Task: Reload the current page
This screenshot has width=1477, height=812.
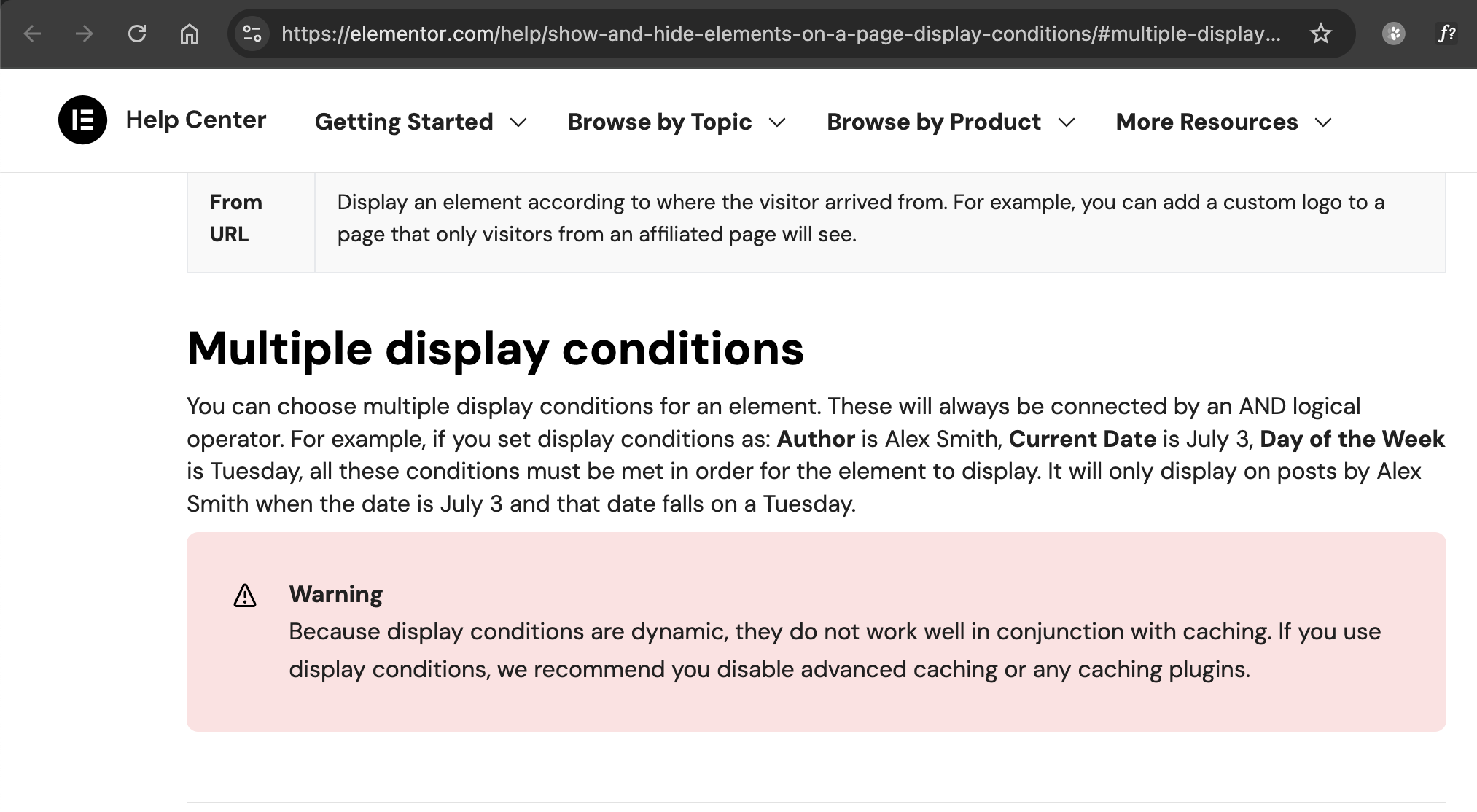Action: pos(137,34)
